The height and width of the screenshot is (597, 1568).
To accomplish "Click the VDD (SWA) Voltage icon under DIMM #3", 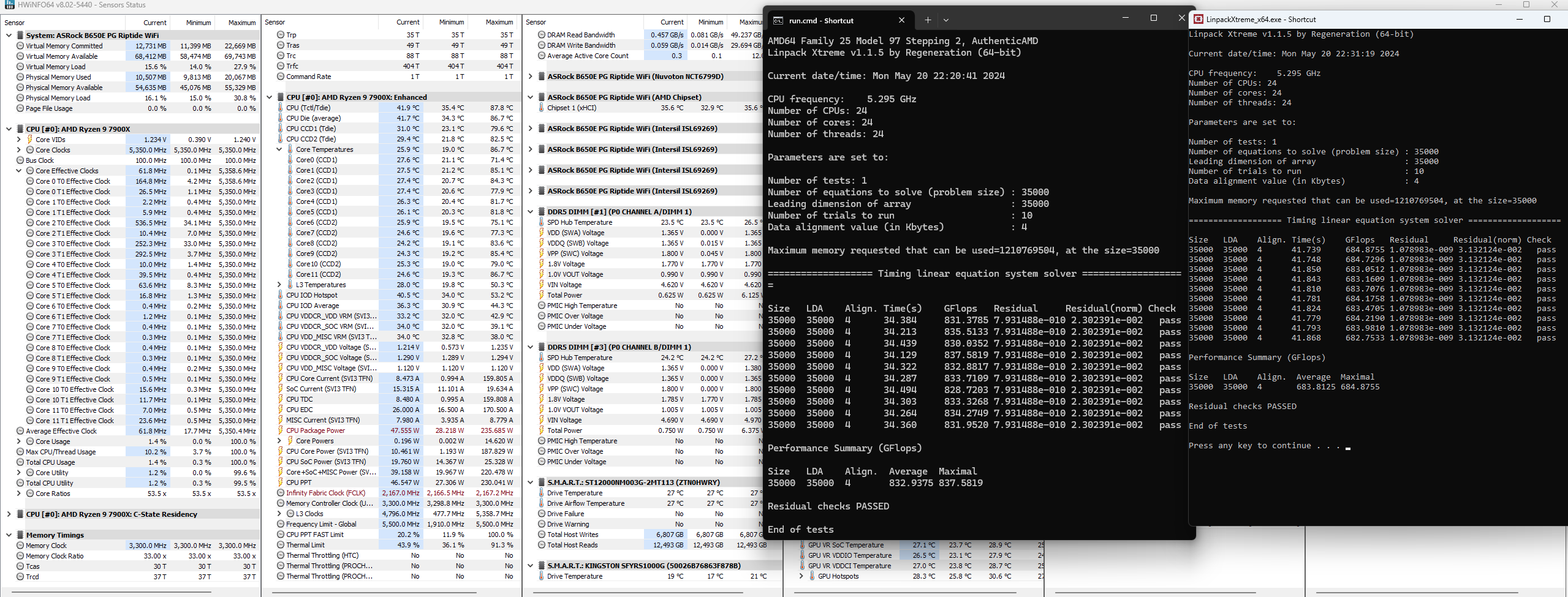I will [542, 368].
